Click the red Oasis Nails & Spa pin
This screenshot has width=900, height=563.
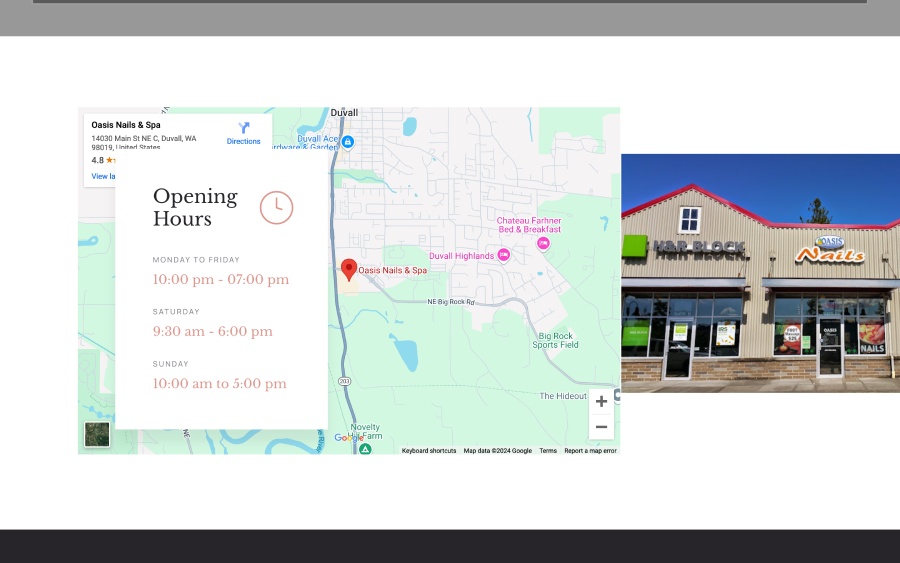tap(348, 270)
